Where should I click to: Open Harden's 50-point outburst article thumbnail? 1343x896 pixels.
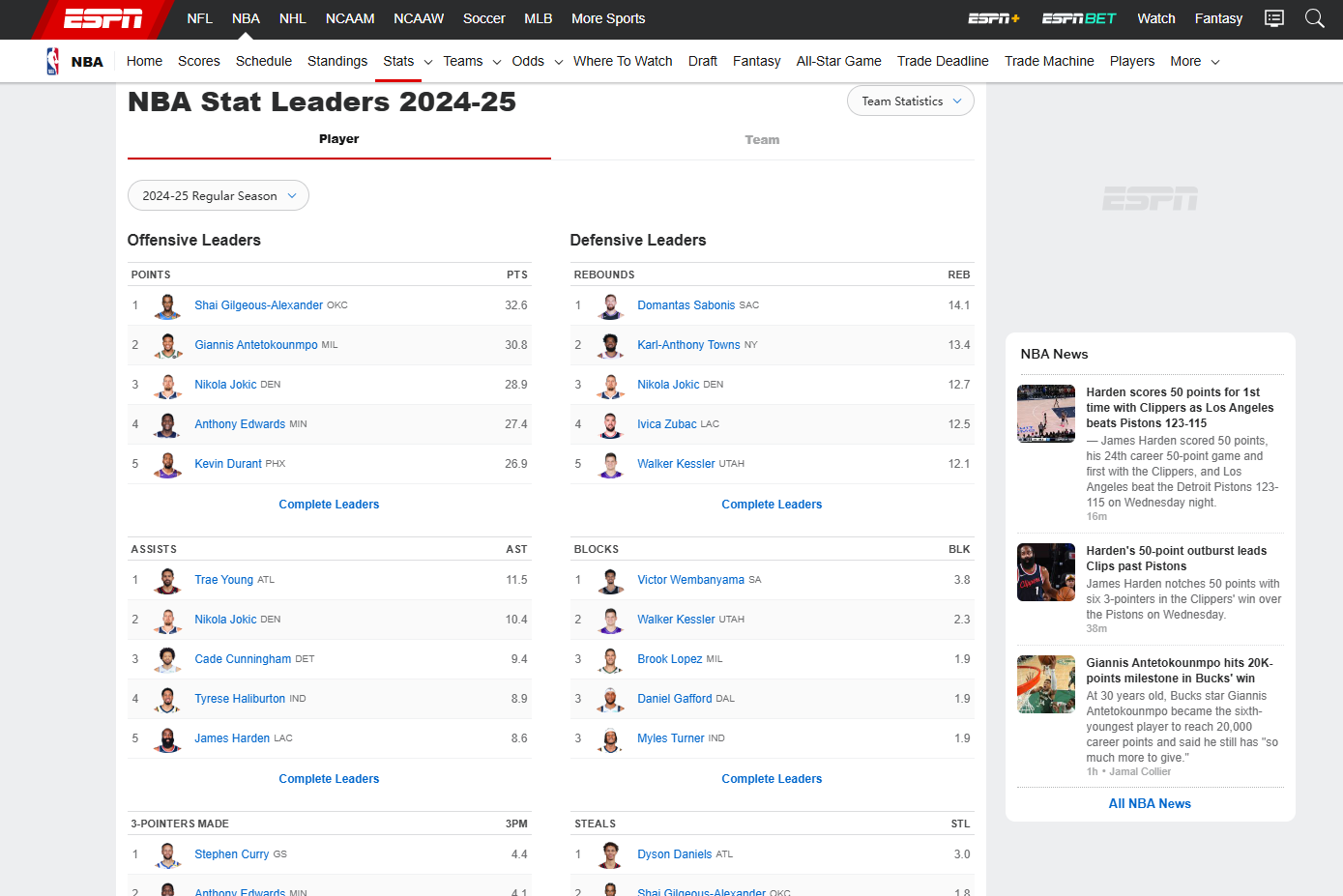[x=1046, y=572]
